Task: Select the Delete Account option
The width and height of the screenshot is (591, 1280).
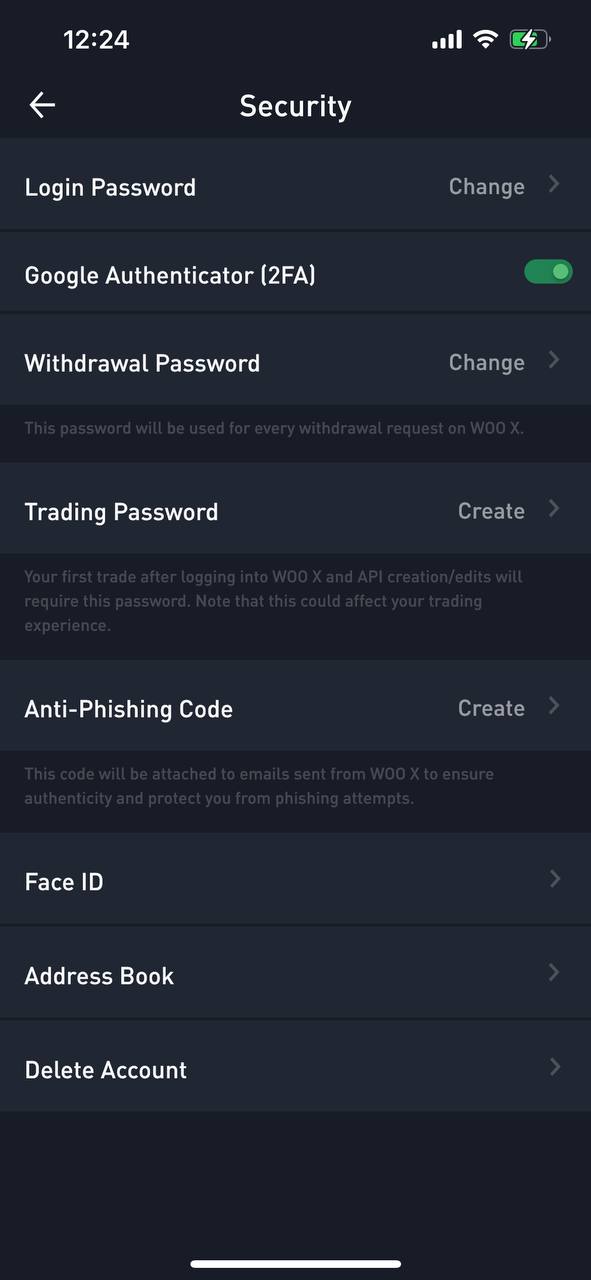Action: click(295, 1068)
